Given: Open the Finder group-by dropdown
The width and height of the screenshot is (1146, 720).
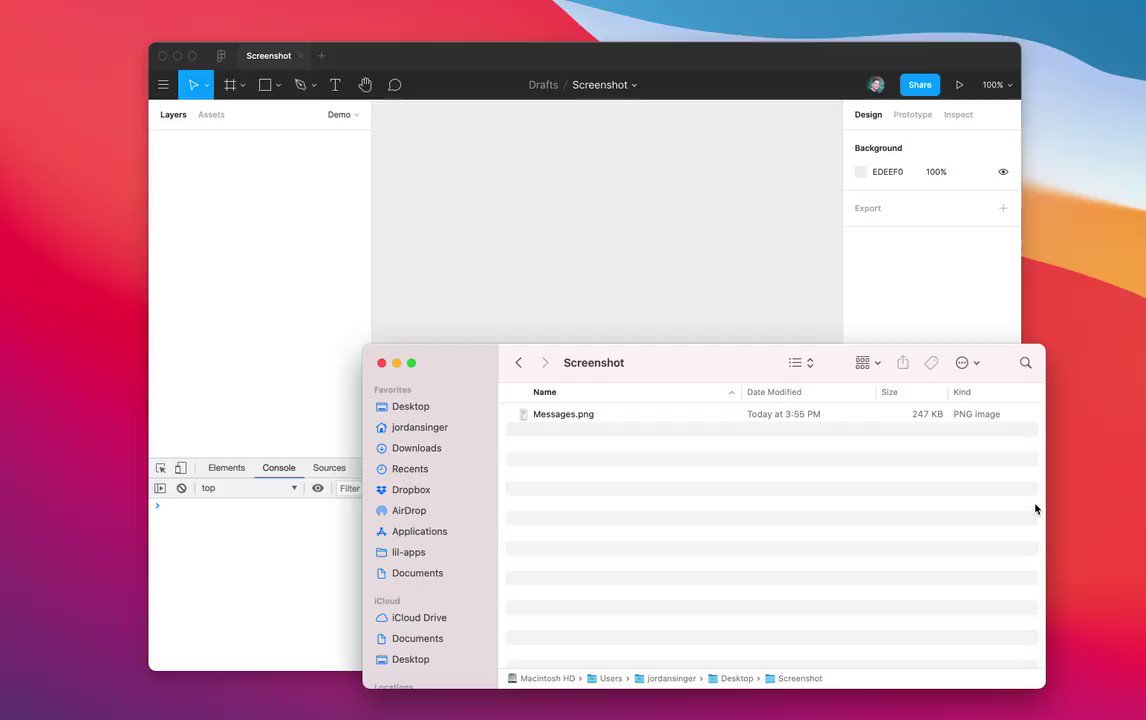Looking at the screenshot, I should click(x=868, y=363).
